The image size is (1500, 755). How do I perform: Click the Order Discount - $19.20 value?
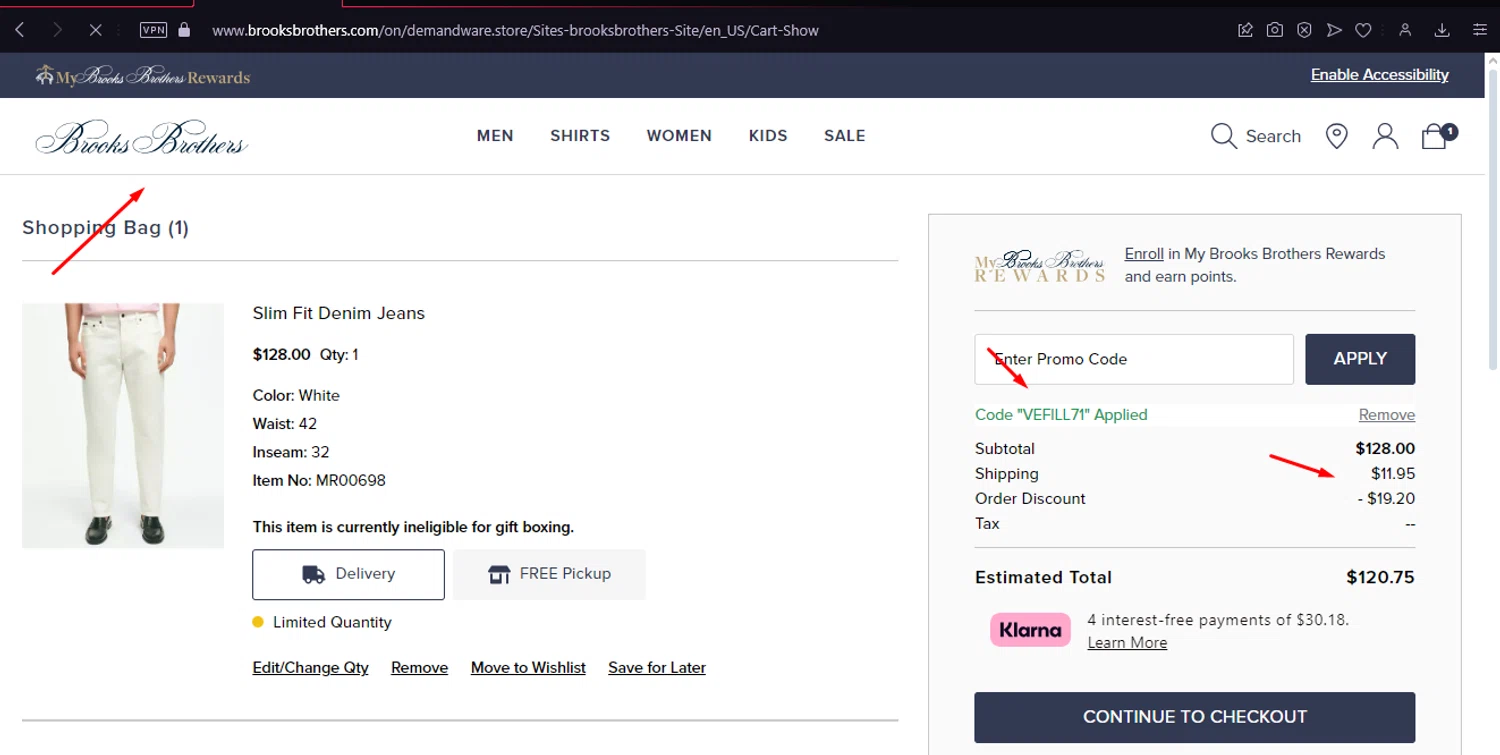tap(1386, 499)
